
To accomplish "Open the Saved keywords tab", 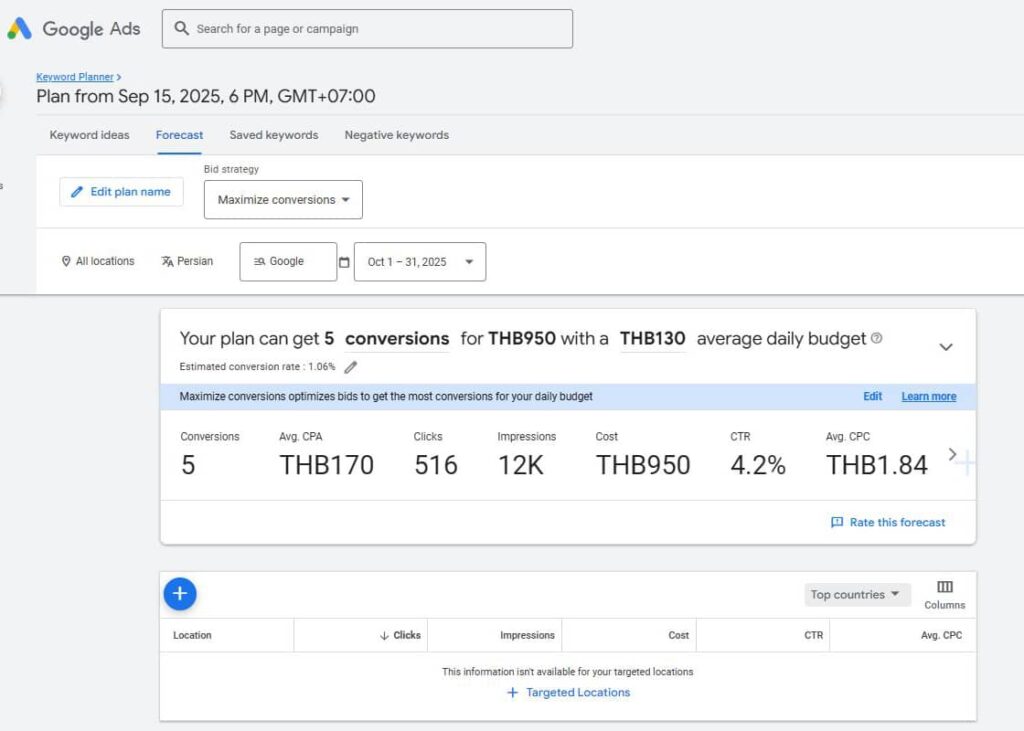I will click(273, 135).
